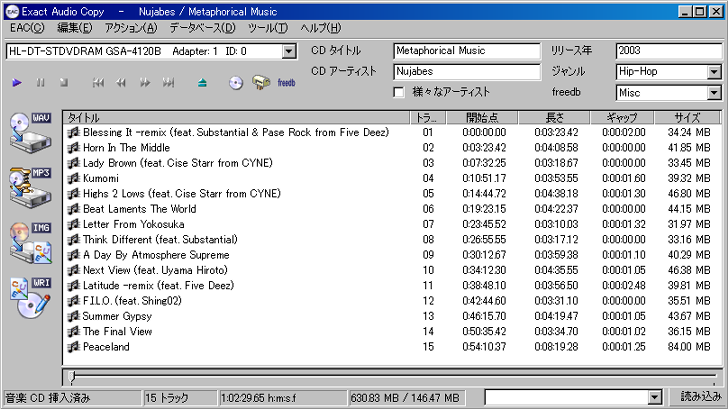Sort by 開始点 column header
This screenshot has width=728, height=409.
[482, 118]
